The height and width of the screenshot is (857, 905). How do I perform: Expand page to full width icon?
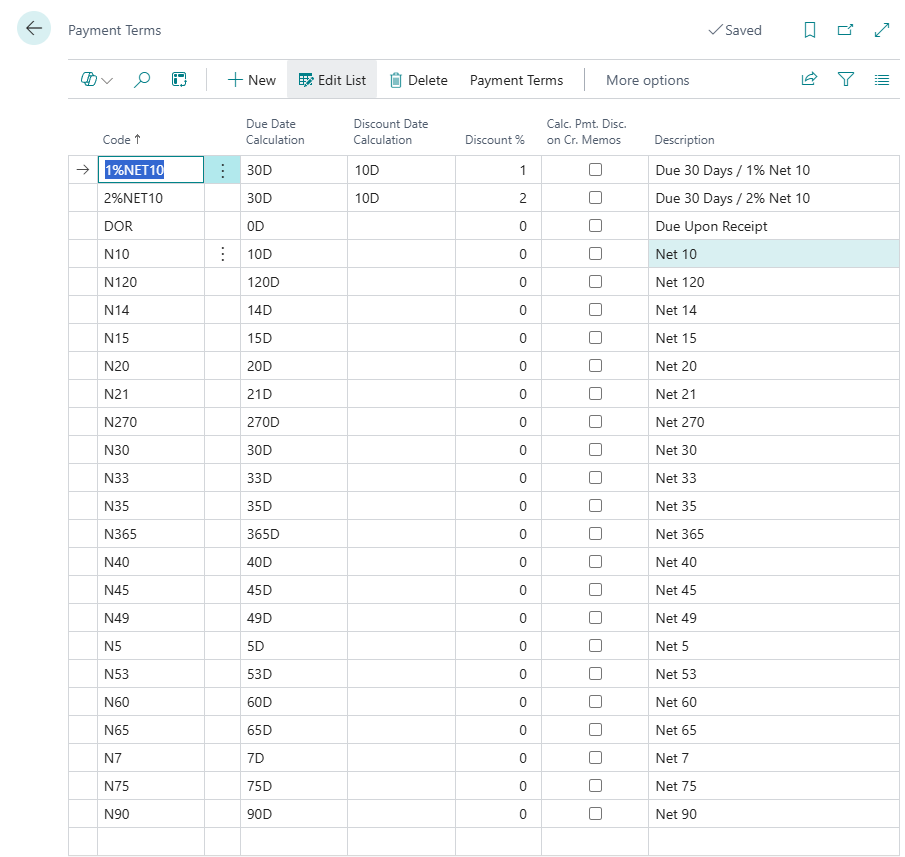pos(882,30)
